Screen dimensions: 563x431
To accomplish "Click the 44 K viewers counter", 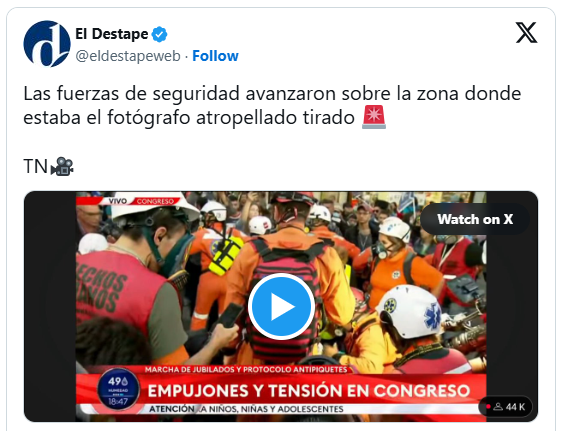I will [506, 407].
